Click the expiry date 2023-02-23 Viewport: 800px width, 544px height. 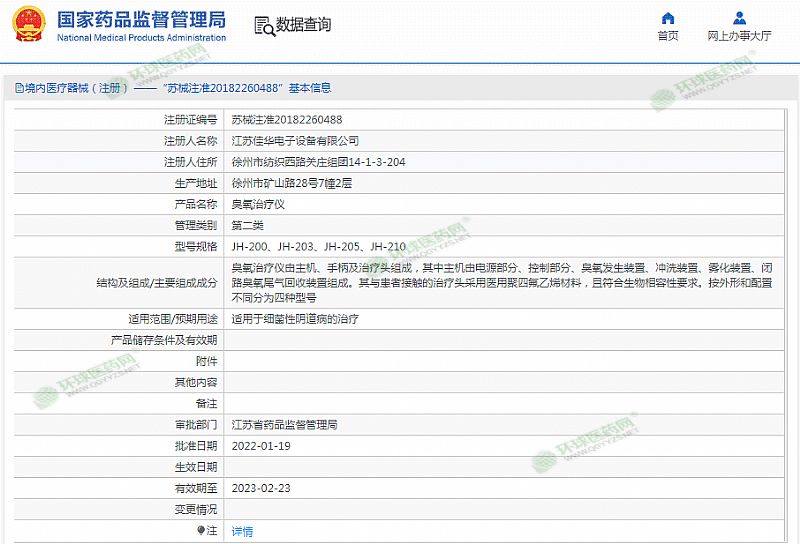tap(260, 488)
